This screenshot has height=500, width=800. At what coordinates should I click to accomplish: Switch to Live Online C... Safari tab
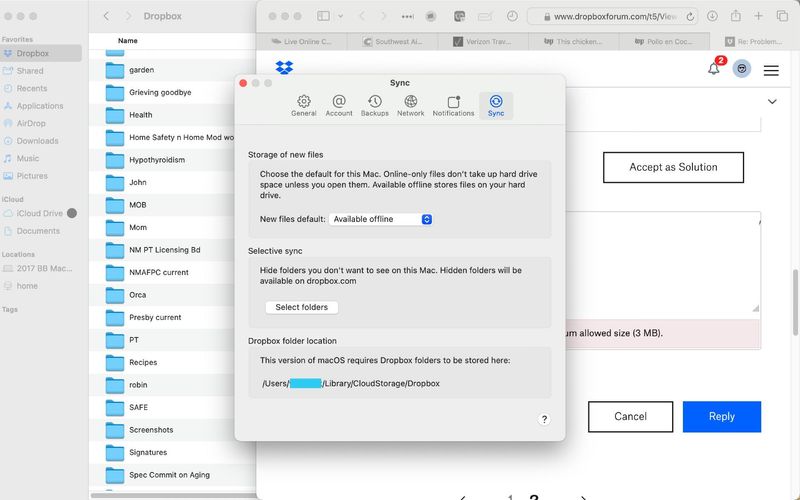pyautogui.click(x=302, y=42)
